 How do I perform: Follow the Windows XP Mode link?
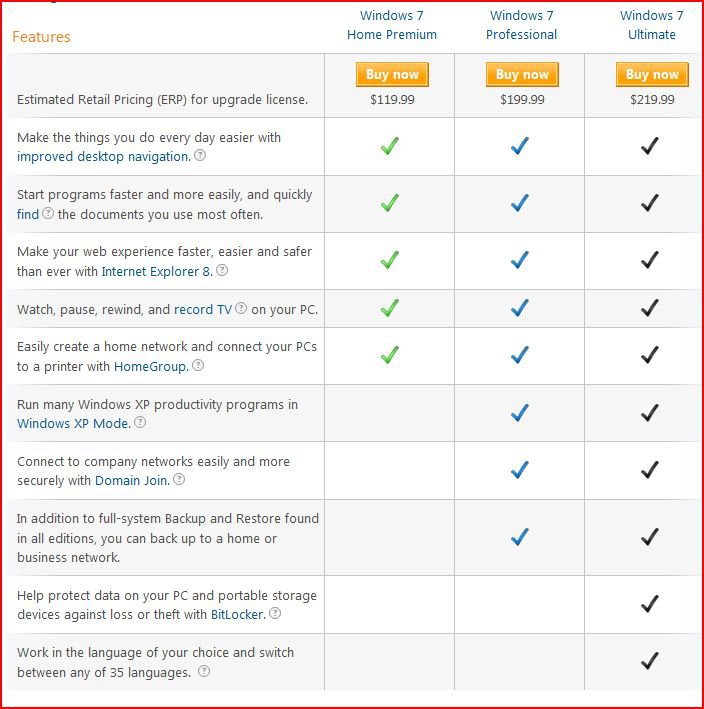click(x=74, y=423)
